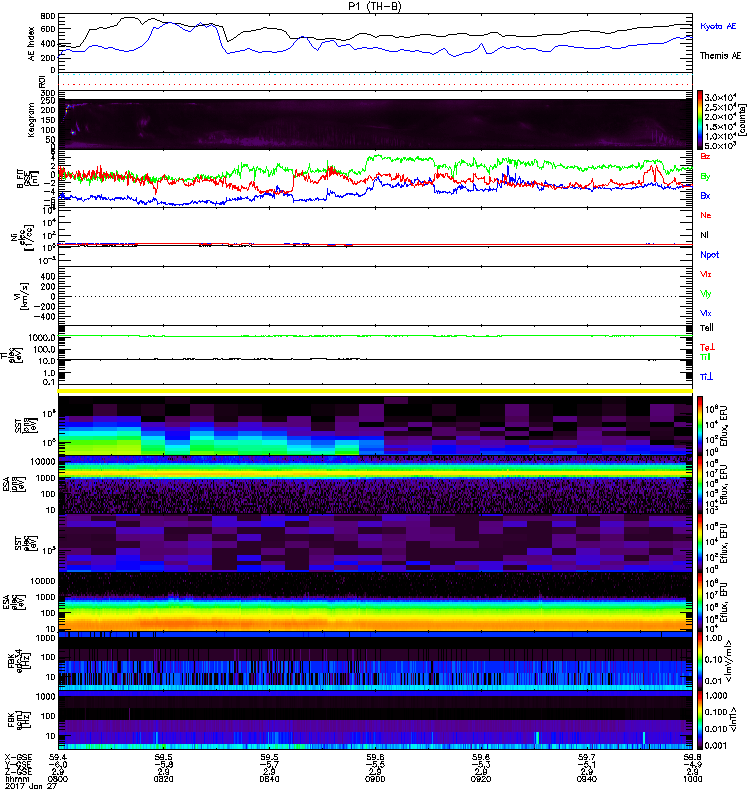Click the '0940' time tick label

[586, 779]
